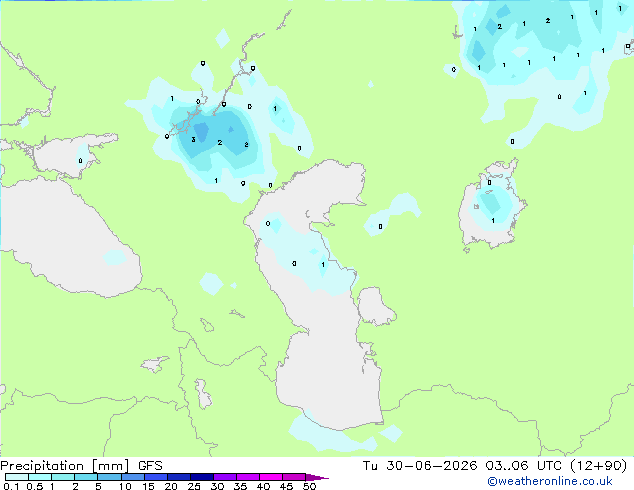Click the '35' legend label
This screenshot has height=490, width=634.
[x=240, y=486]
